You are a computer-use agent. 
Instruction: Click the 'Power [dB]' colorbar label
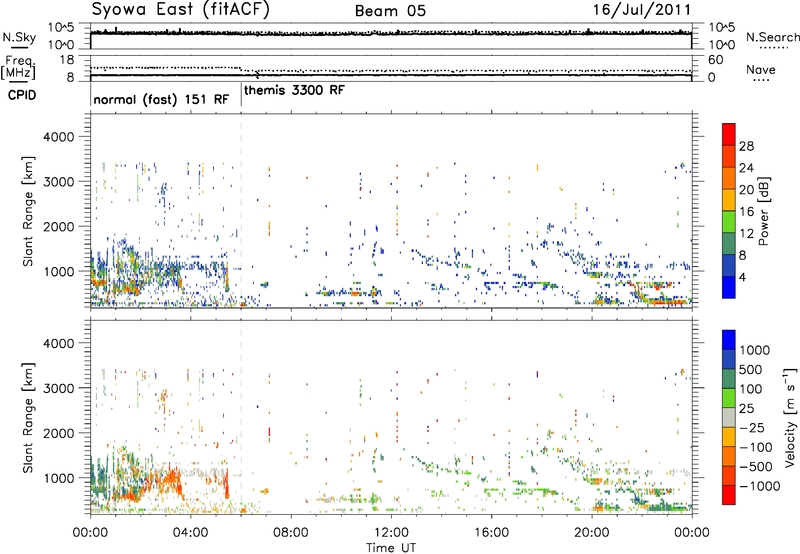tap(763, 211)
